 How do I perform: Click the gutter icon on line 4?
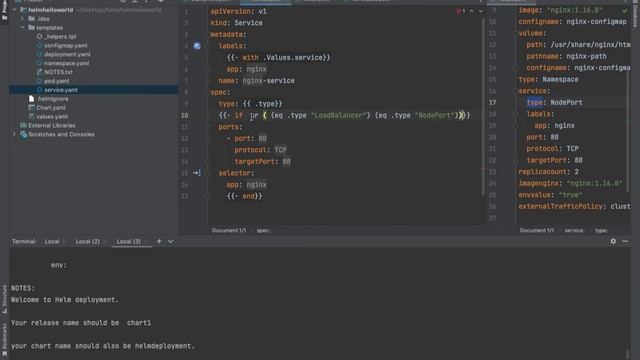pos(197,46)
